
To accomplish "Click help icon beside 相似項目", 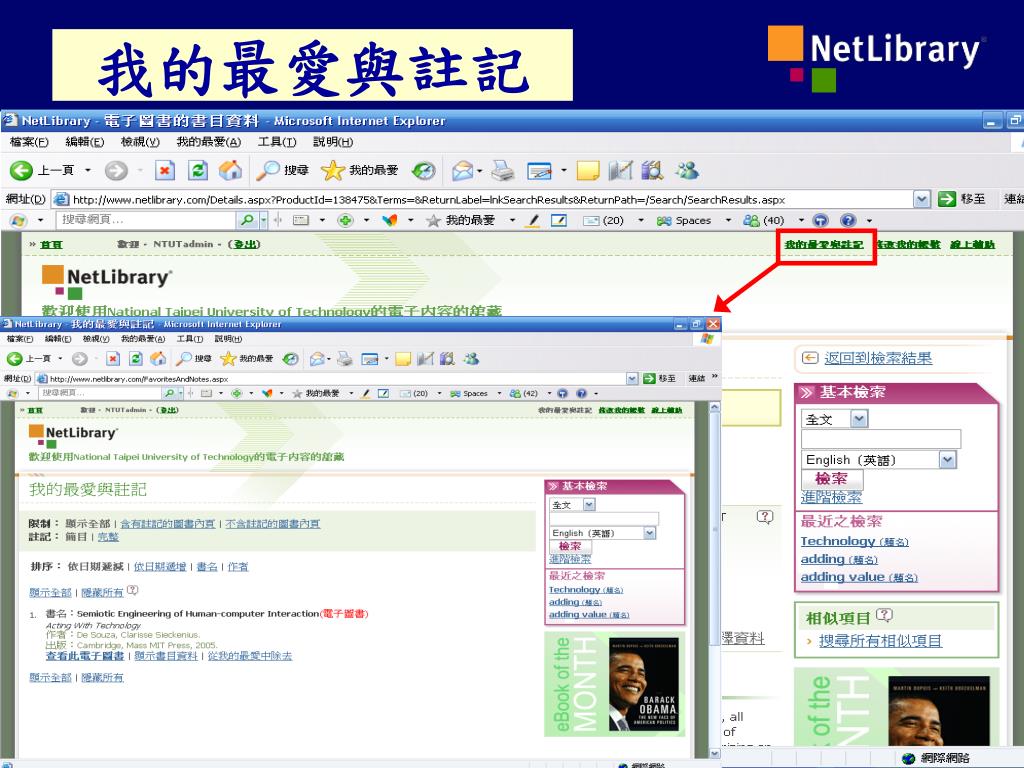I will pos(884,615).
